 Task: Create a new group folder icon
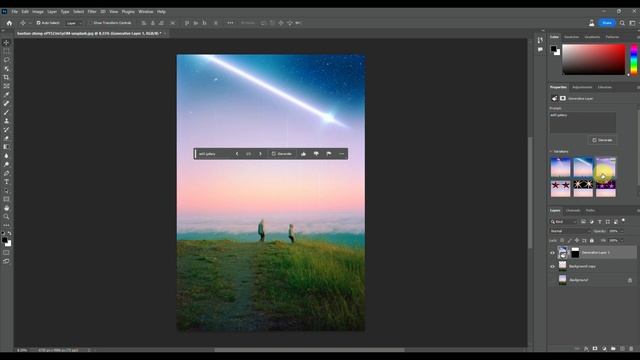point(613,349)
